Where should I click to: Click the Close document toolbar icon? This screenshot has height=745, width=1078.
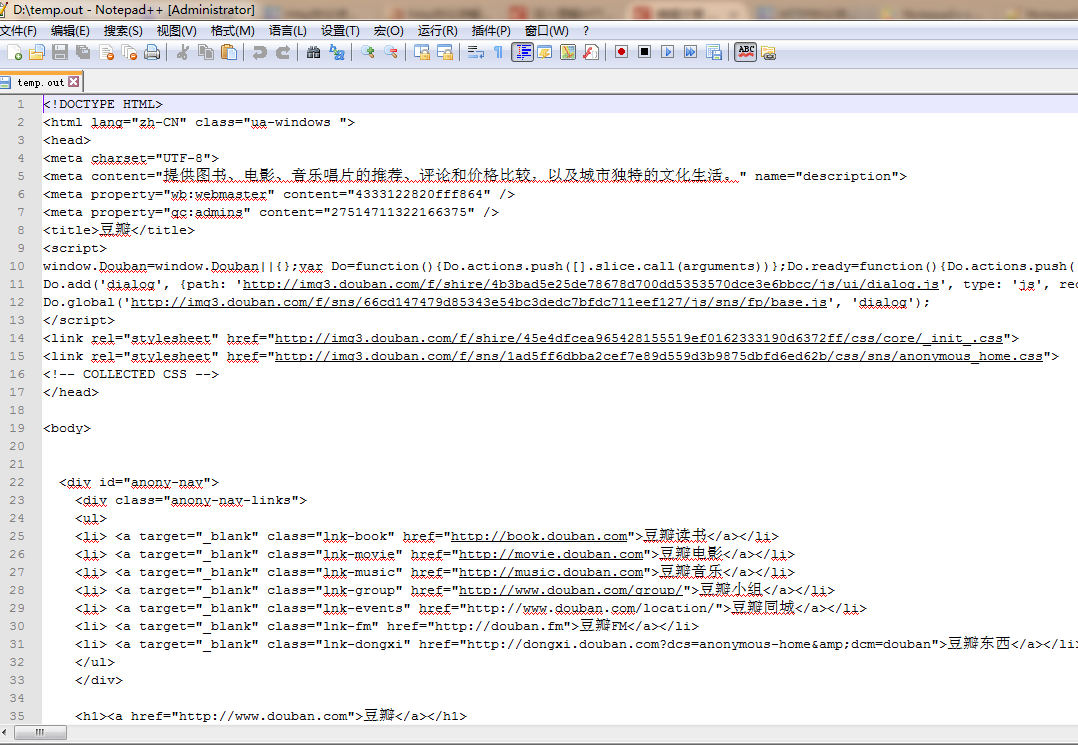tap(107, 52)
